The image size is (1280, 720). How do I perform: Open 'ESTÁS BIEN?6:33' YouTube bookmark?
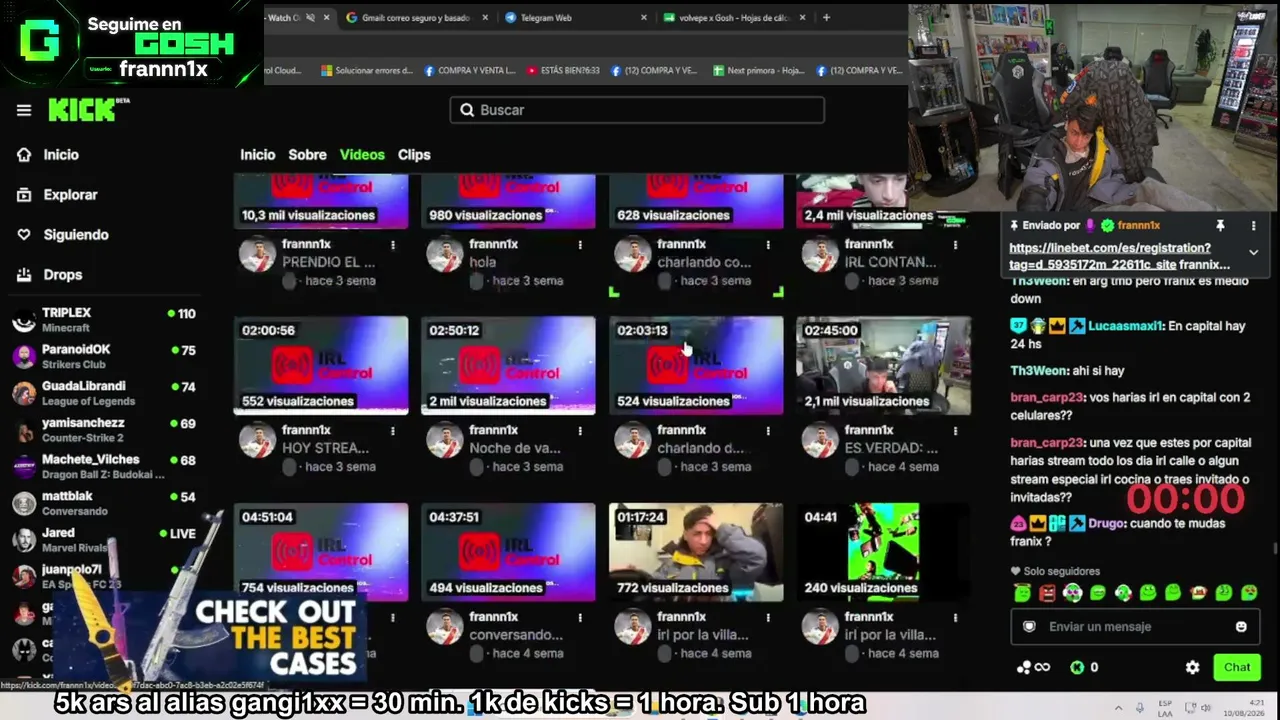coord(563,71)
